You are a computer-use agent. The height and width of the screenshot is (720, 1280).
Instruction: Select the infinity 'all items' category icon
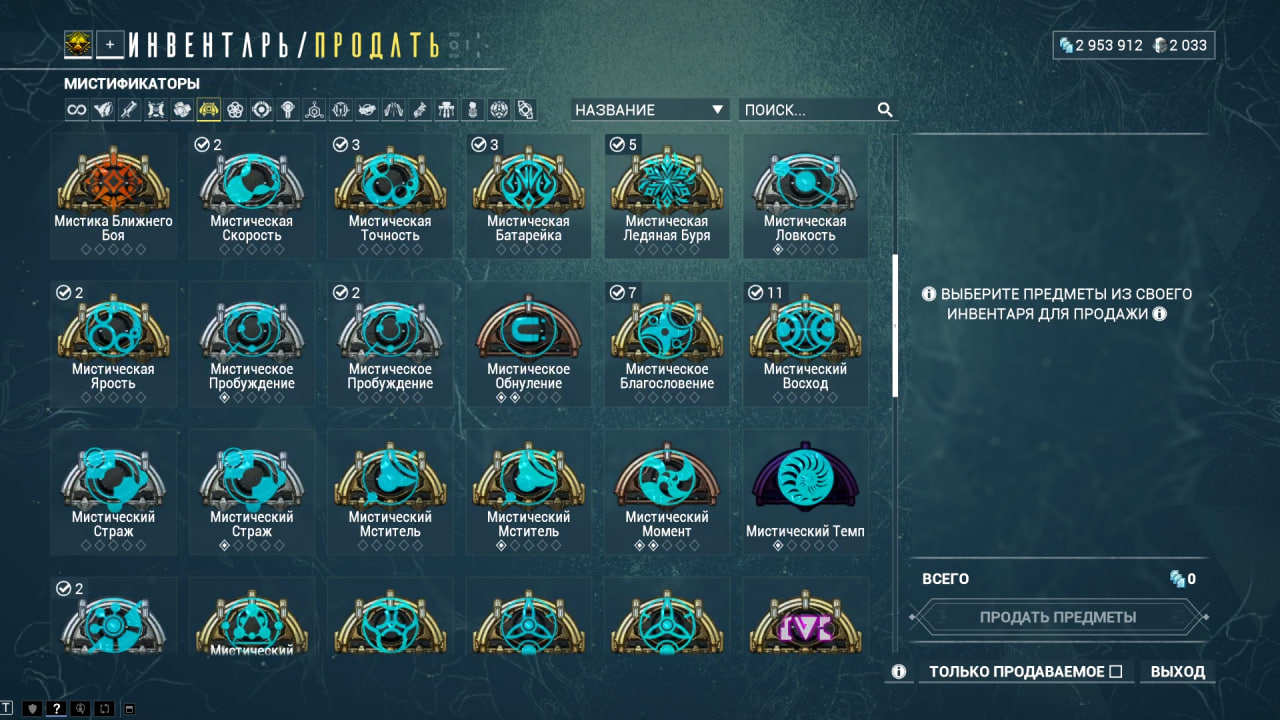(76, 110)
